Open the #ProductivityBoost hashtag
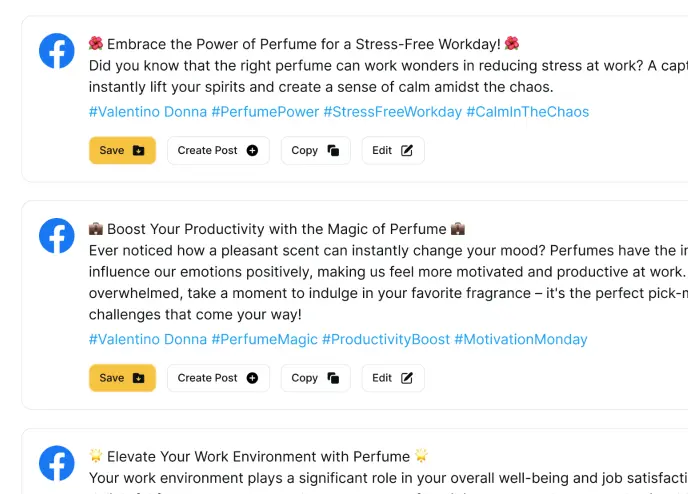 386,339
